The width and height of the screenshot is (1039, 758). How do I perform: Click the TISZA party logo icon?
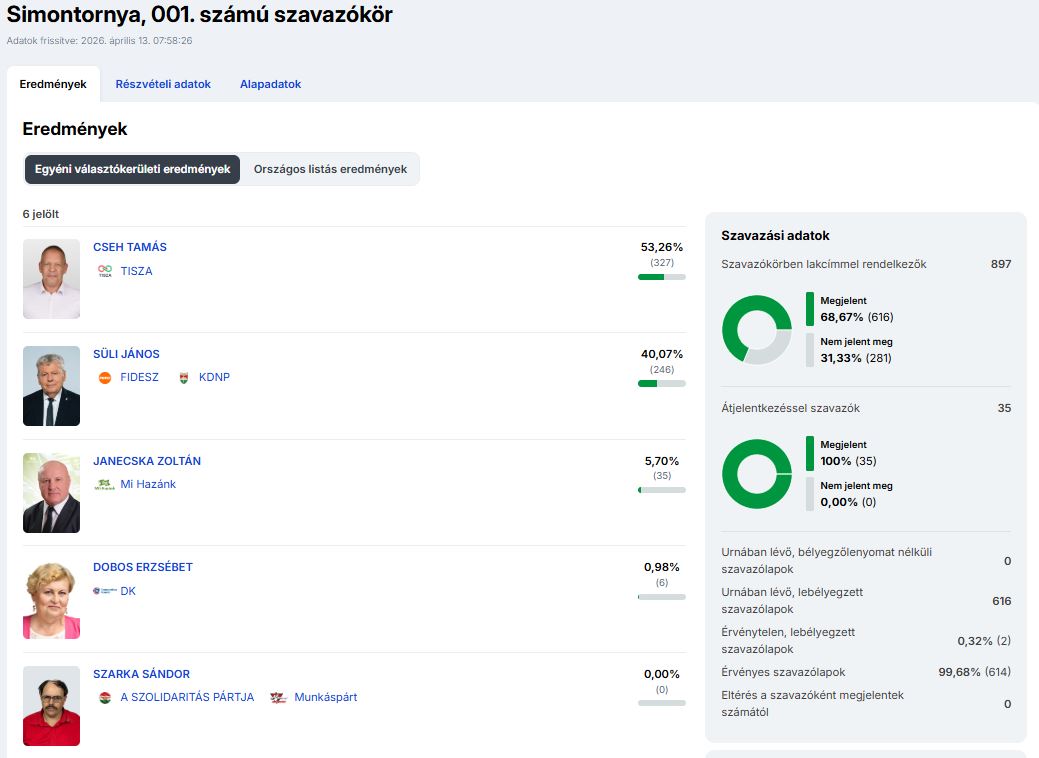(x=105, y=271)
